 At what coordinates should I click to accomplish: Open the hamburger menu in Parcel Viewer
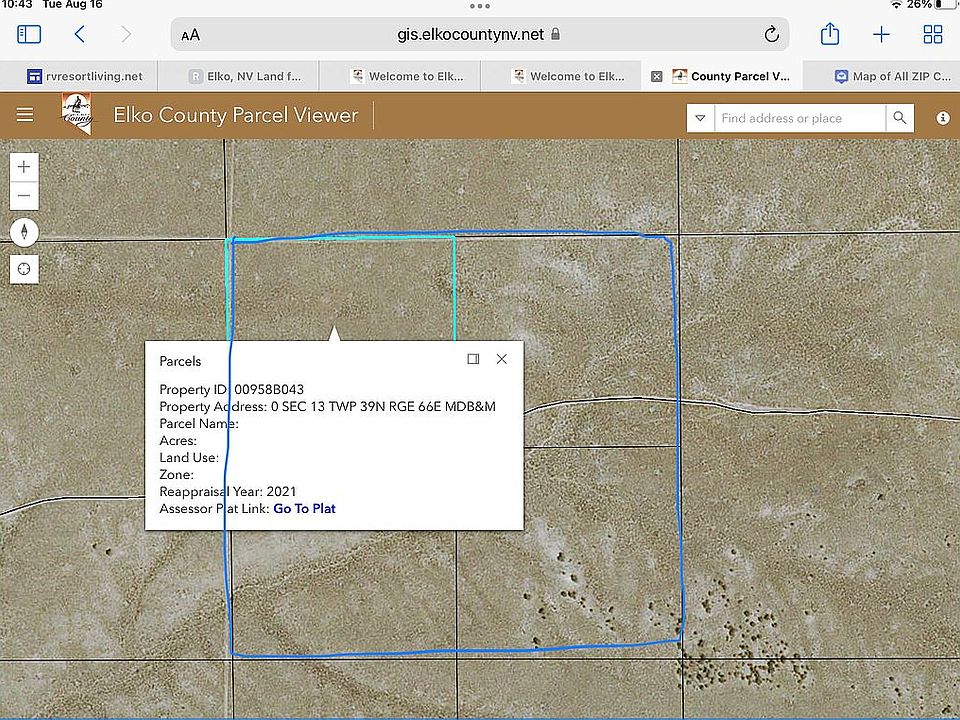click(x=25, y=115)
